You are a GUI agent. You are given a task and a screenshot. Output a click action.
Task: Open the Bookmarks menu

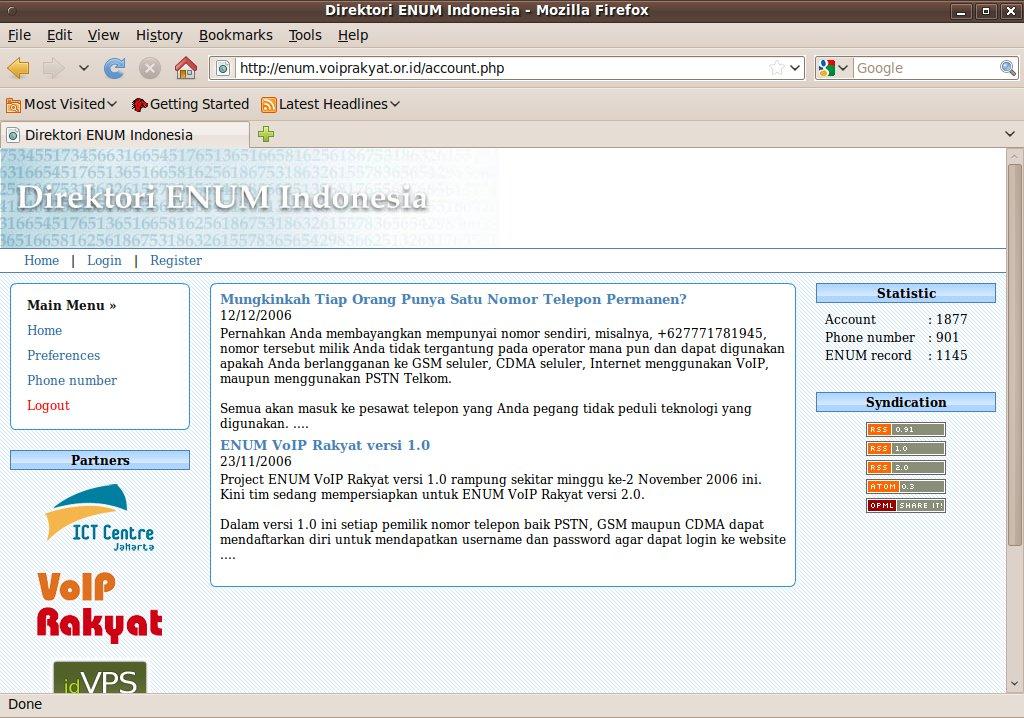pyautogui.click(x=235, y=35)
